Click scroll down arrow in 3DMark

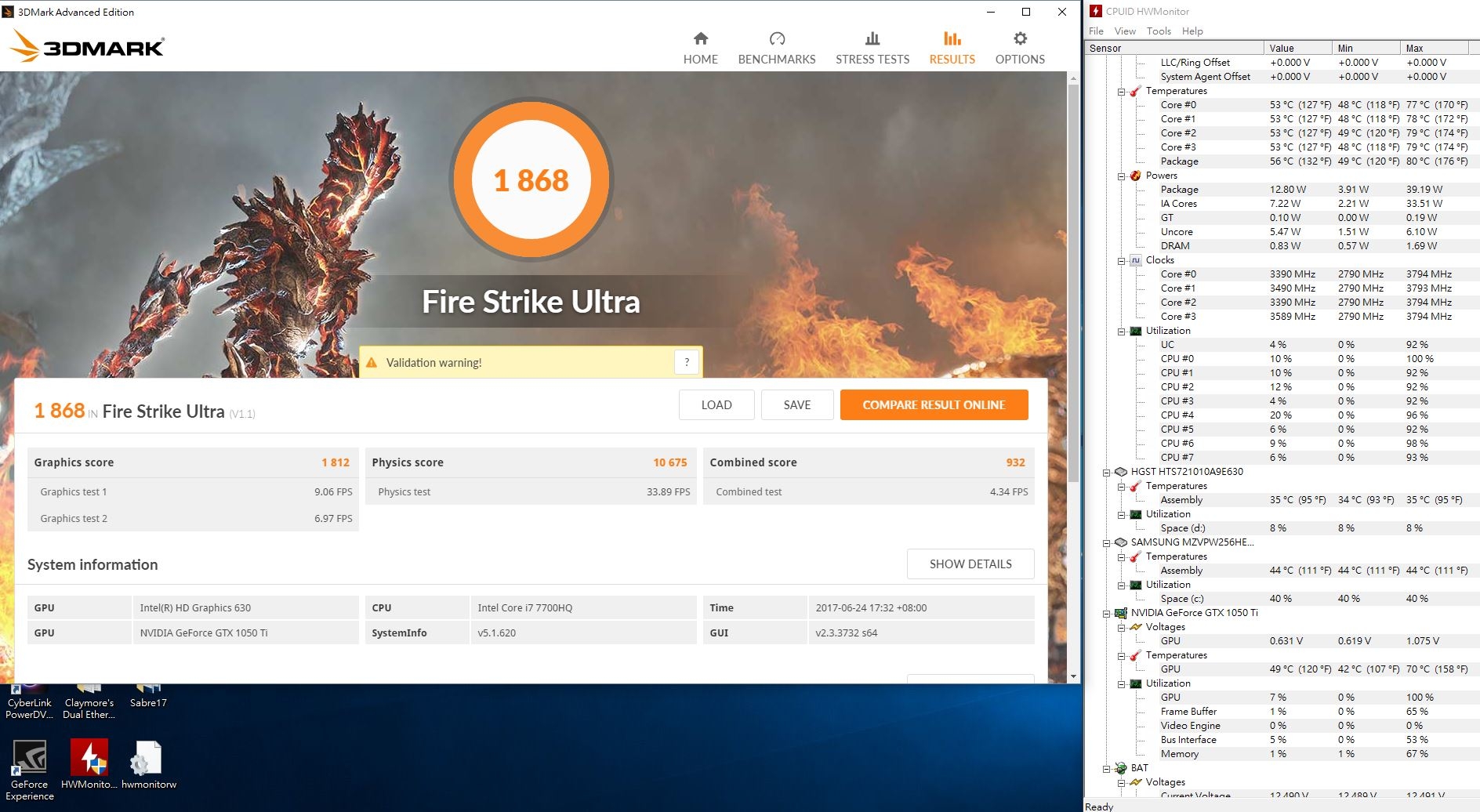pyautogui.click(x=1073, y=676)
